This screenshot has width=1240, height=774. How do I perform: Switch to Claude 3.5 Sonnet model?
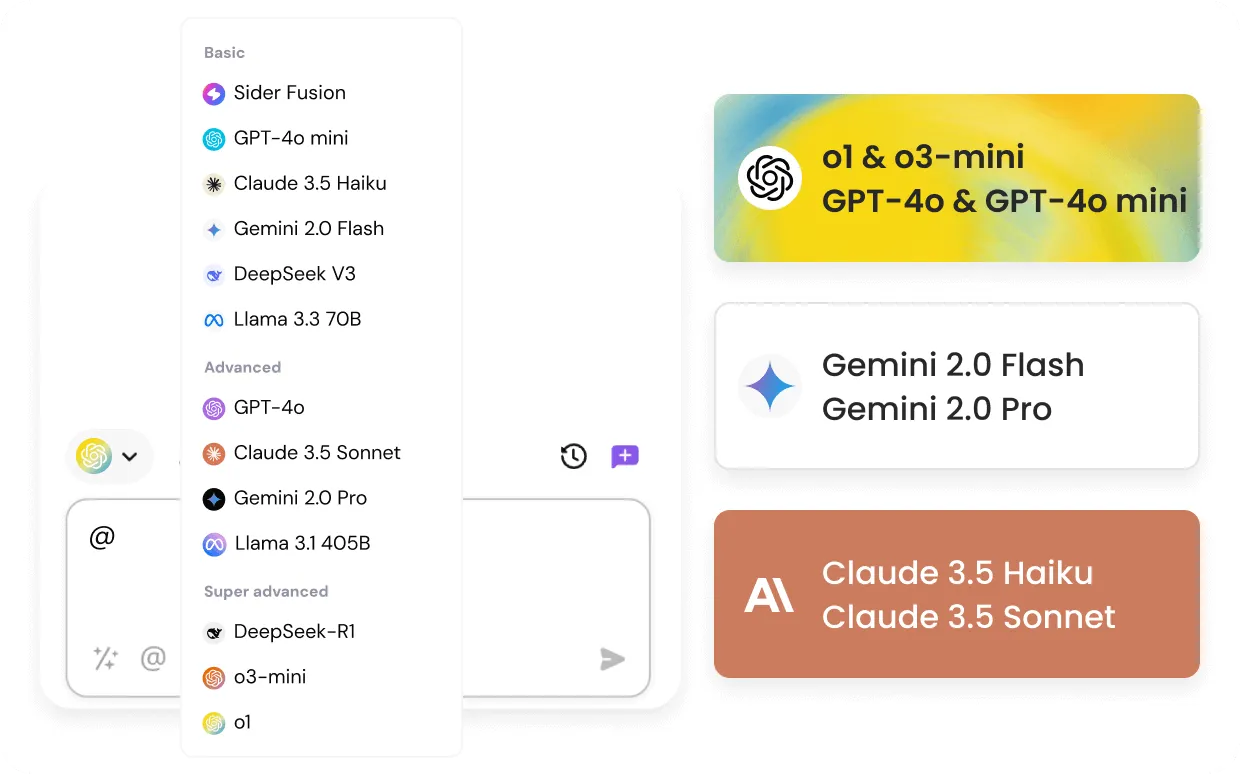coord(316,452)
